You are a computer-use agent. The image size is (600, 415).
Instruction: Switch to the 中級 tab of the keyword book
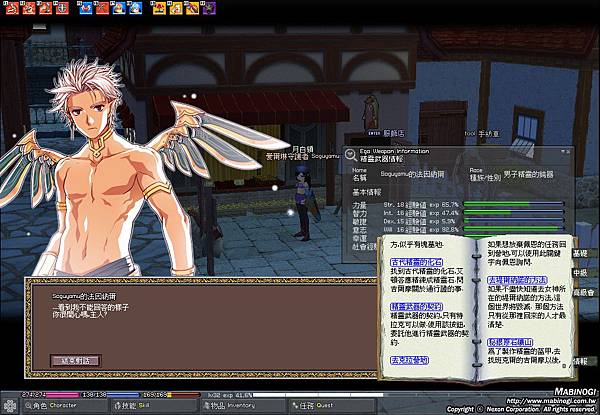(582, 273)
